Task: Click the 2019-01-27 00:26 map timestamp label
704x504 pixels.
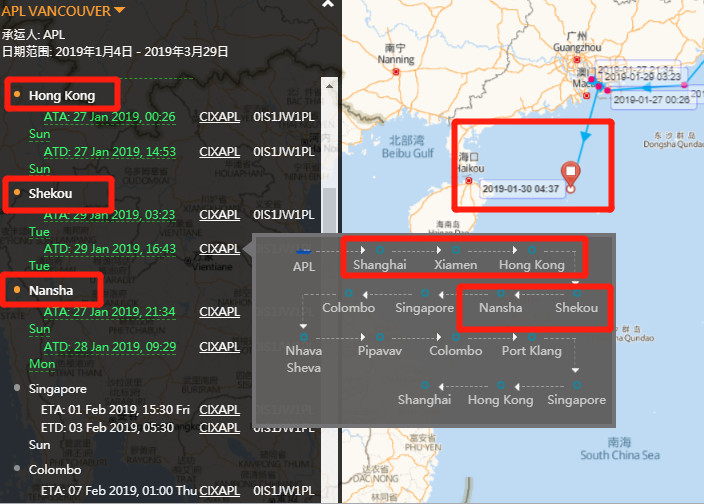Action: click(651, 100)
